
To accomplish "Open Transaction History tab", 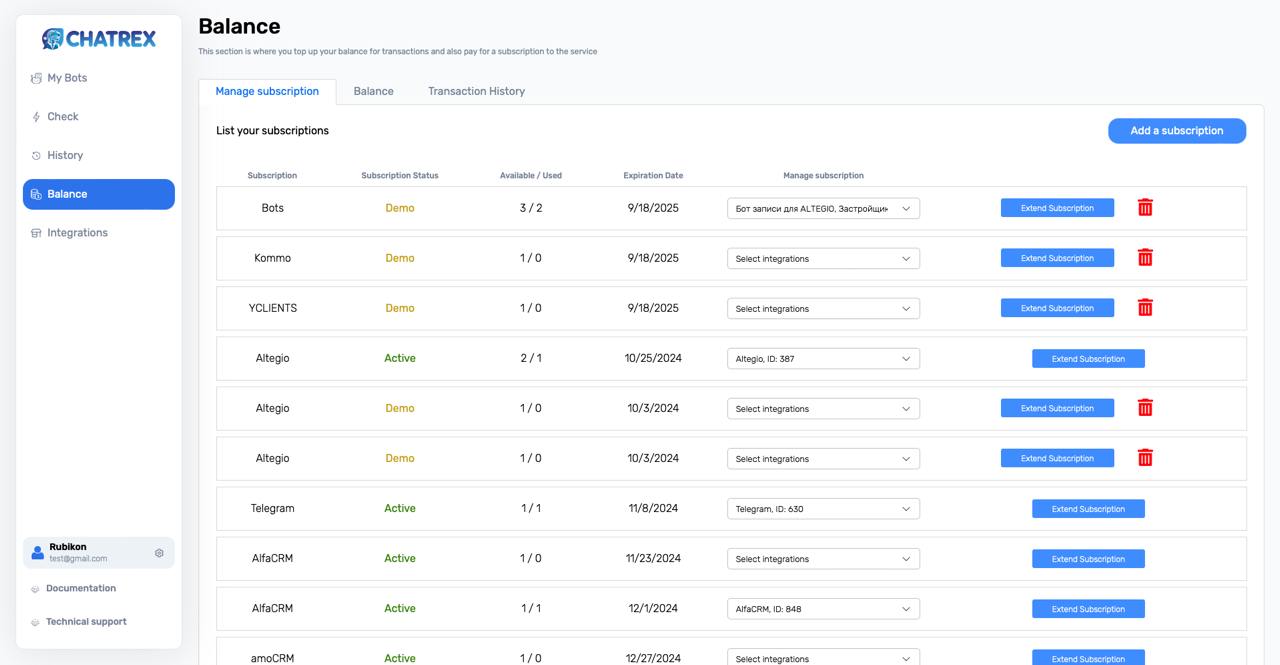I will tap(476, 91).
